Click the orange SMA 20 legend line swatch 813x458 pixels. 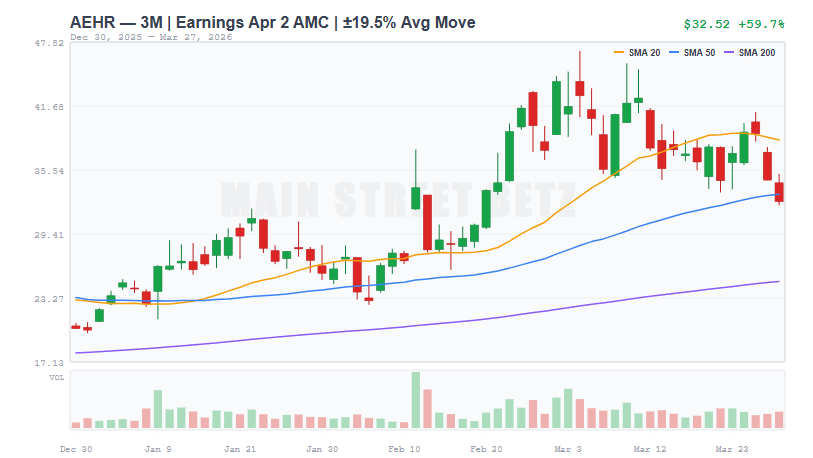(619, 52)
